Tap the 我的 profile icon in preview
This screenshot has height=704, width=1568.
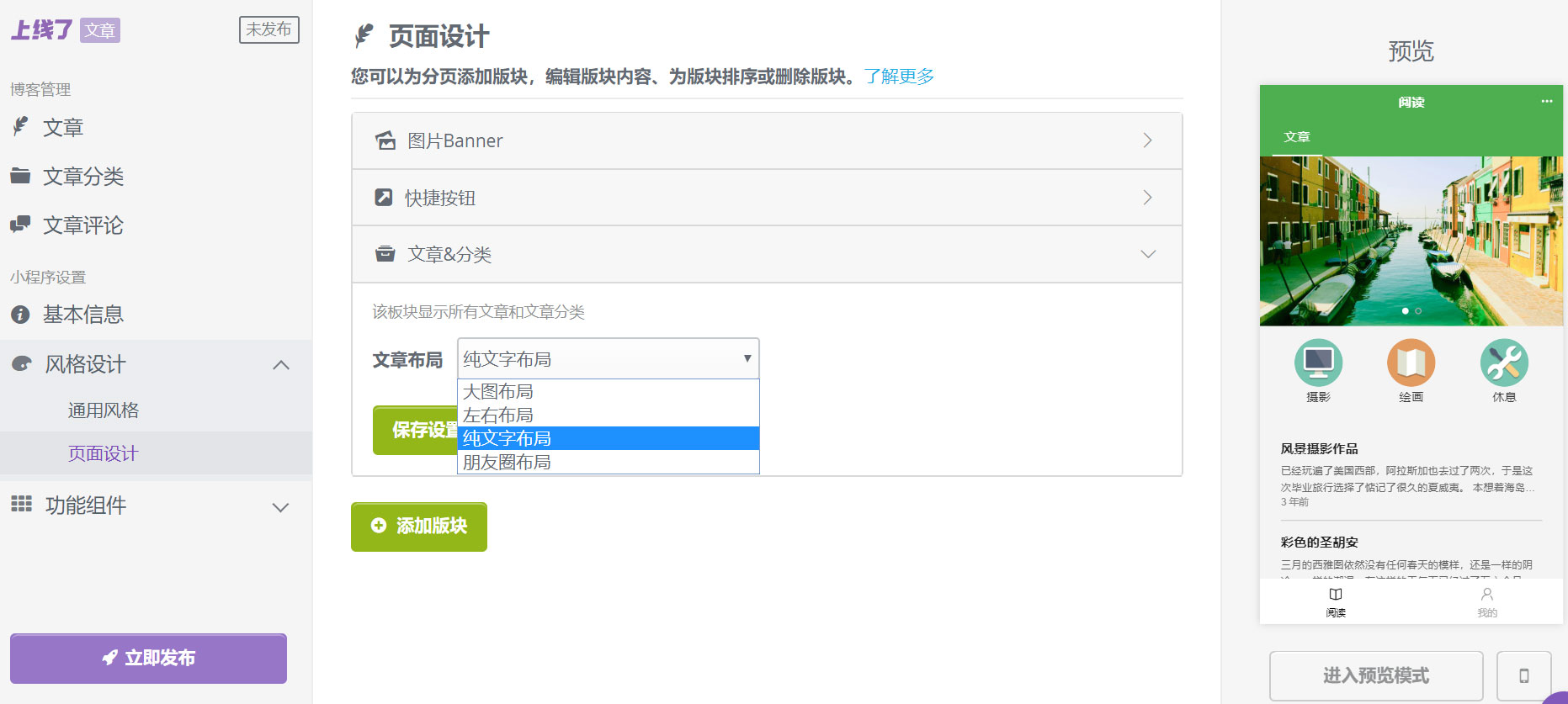(1487, 595)
